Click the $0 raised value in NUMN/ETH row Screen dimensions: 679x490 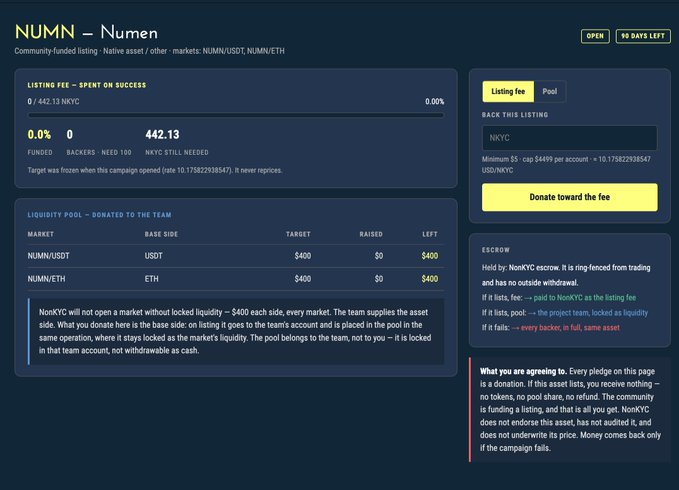point(379,279)
